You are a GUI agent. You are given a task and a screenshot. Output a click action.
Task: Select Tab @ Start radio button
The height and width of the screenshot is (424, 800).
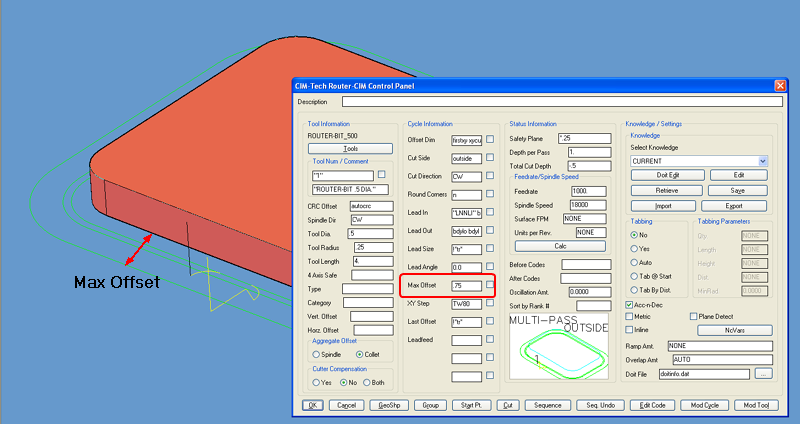[x=634, y=277]
